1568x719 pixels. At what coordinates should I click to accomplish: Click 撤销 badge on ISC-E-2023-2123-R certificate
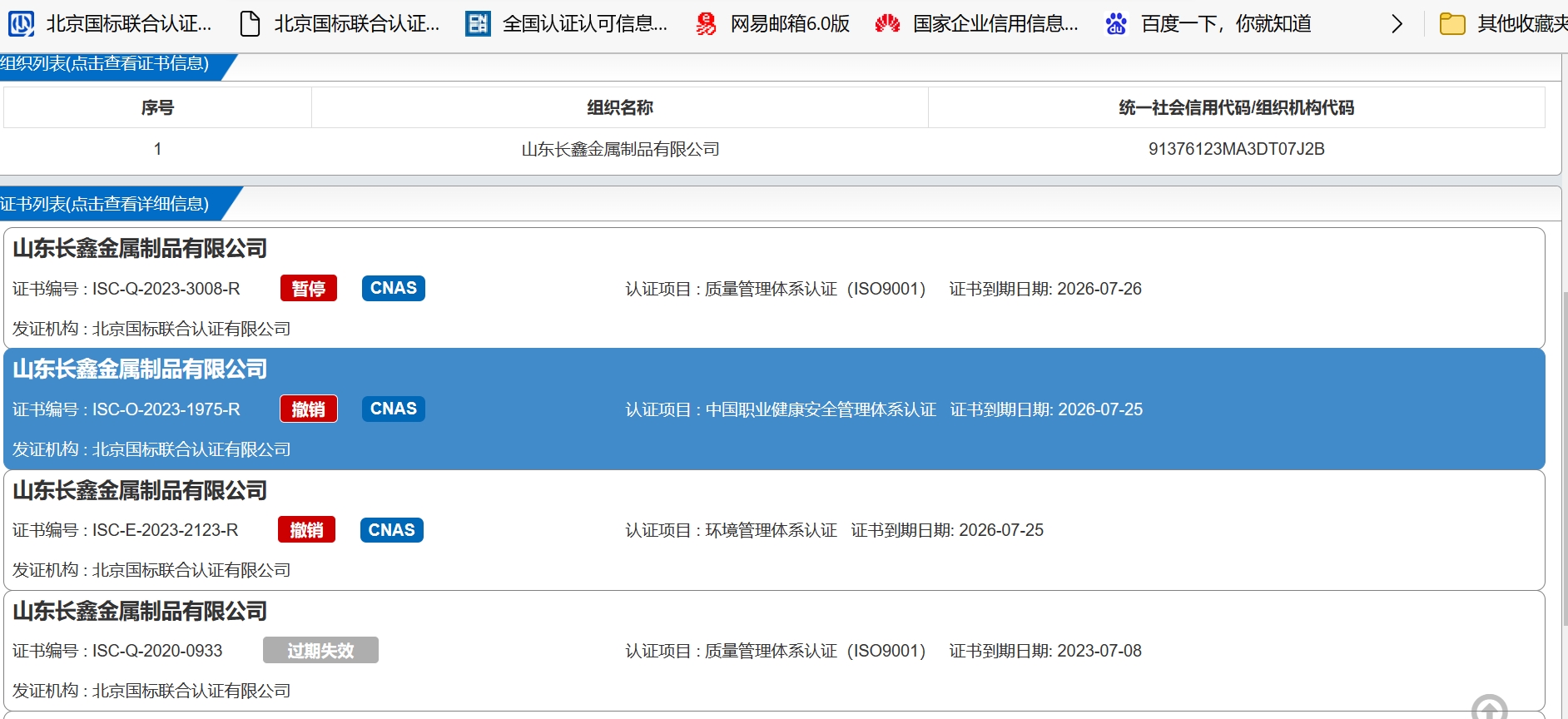pyautogui.click(x=307, y=530)
